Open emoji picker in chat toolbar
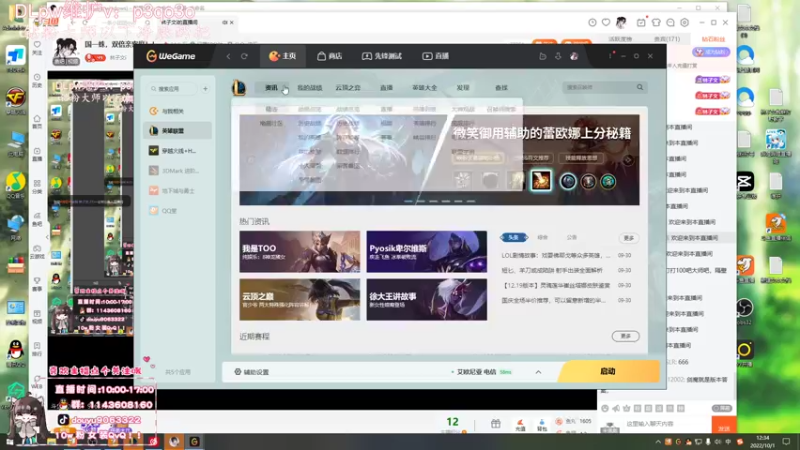Screen dimensions: 800x450 pyautogui.click(x=605, y=408)
